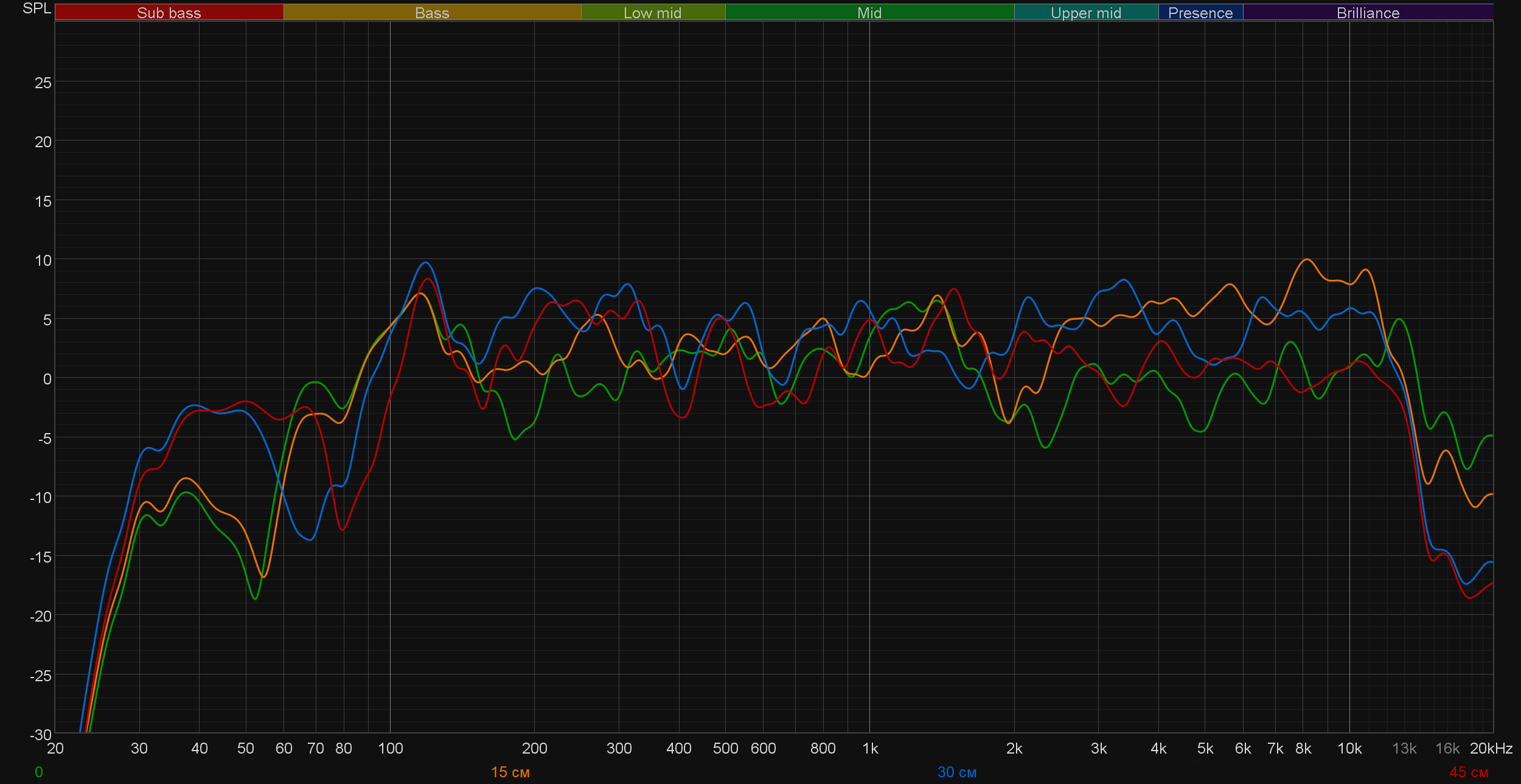Click the 1k frequency axis tick label
The width and height of the screenshot is (1521, 784).
[x=870, y=748]
